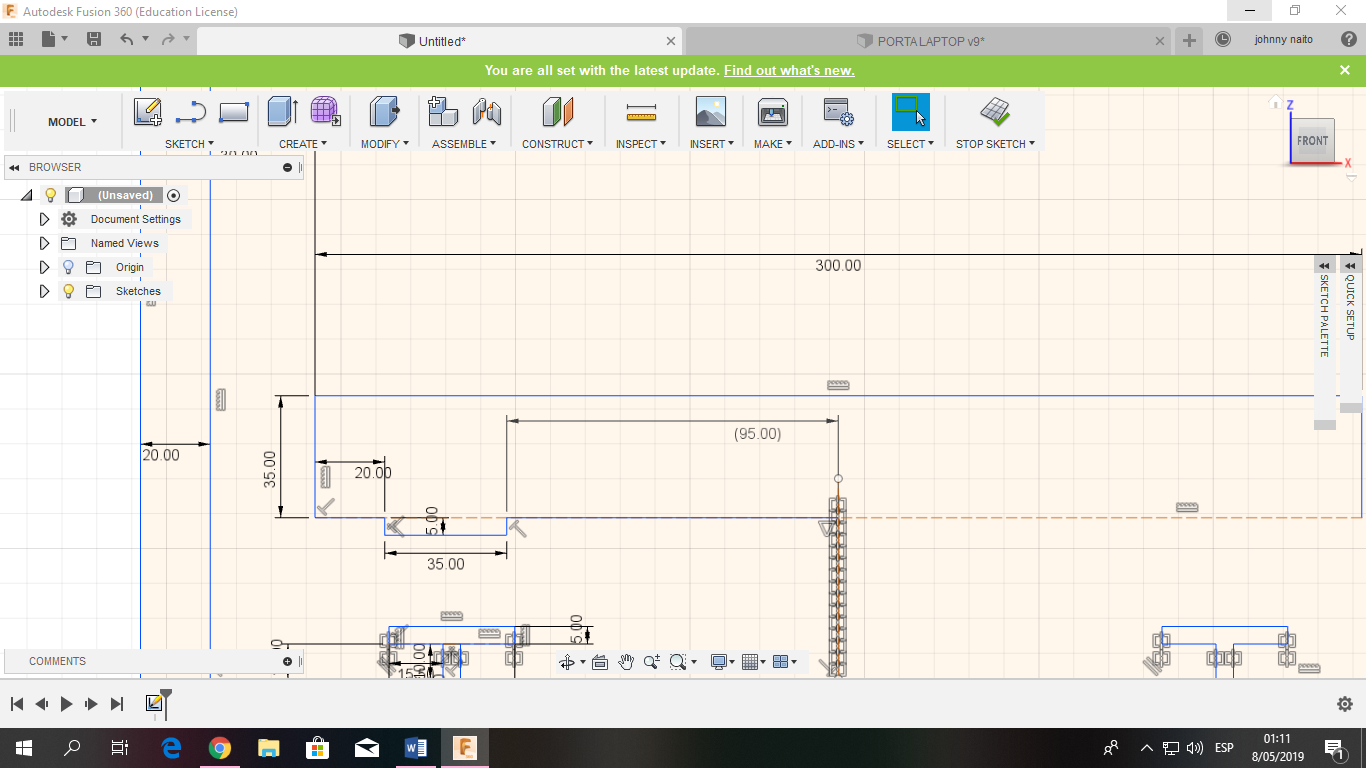The image size is (1366, 768).
Task: Expand the Sketch Palette panel
Action: tap(1324, 265)
